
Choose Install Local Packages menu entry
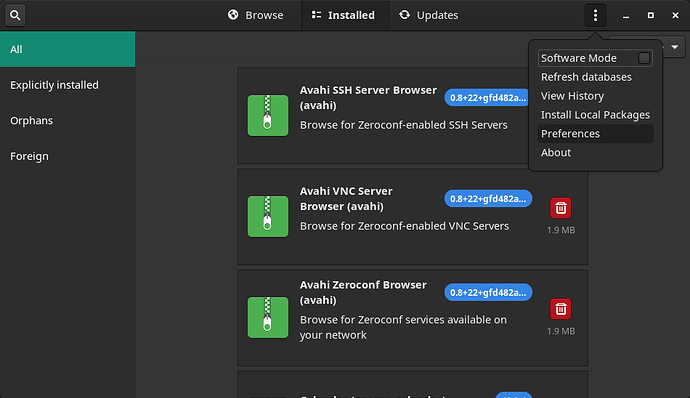[x=595, y=115]
